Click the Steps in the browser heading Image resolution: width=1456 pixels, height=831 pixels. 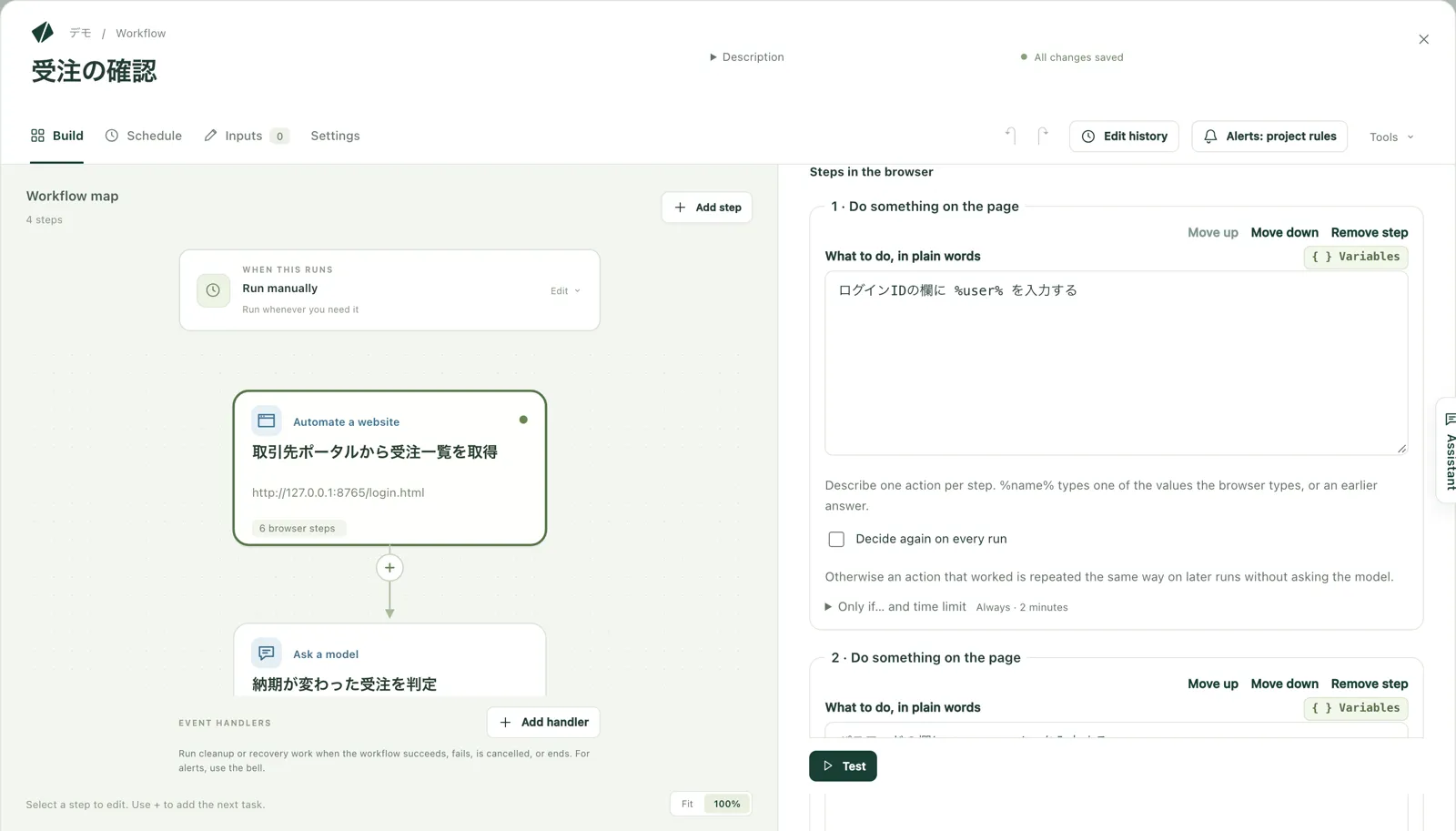(871, 172)
